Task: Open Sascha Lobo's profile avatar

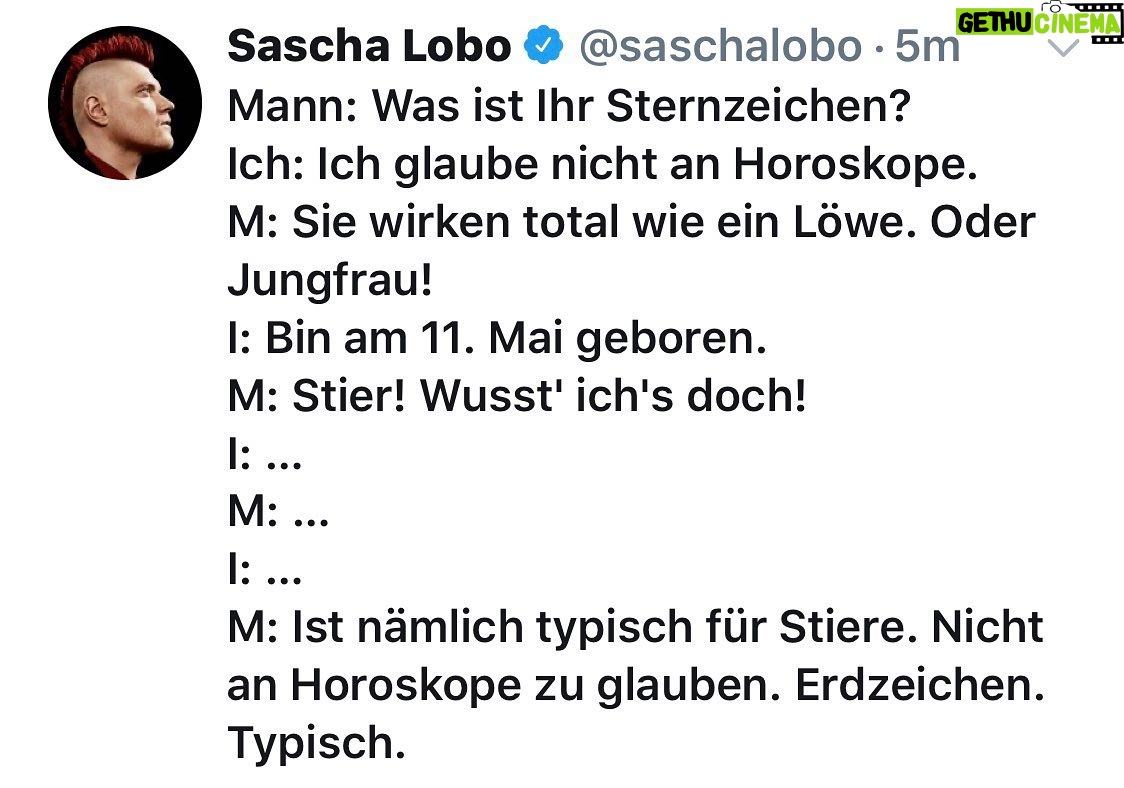Action: coord(125,103)
